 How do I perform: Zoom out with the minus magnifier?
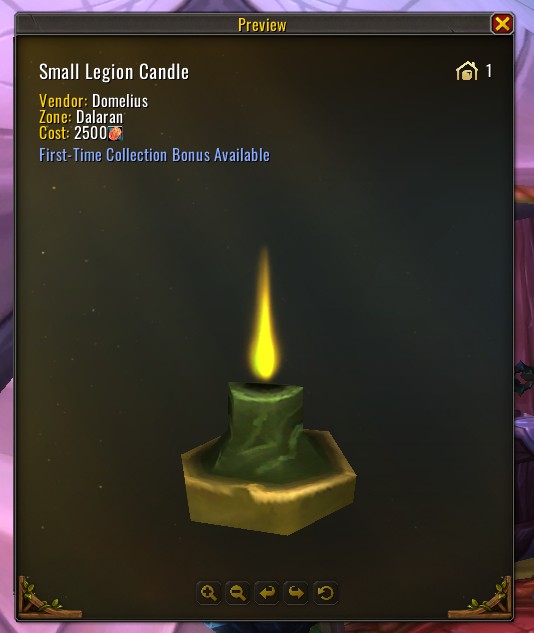tap(238, 593)
